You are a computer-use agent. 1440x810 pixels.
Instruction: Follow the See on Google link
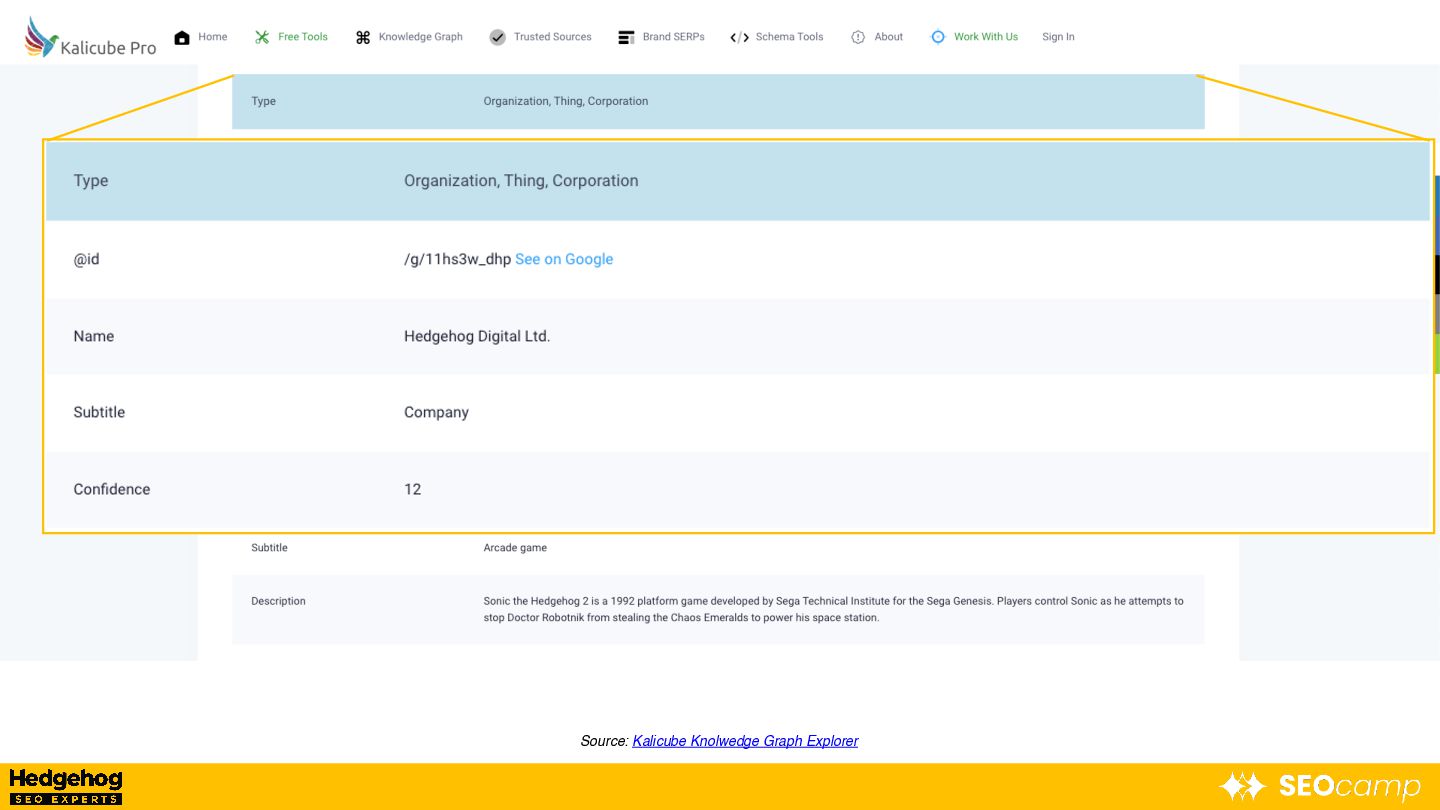[x=564, y=259]
